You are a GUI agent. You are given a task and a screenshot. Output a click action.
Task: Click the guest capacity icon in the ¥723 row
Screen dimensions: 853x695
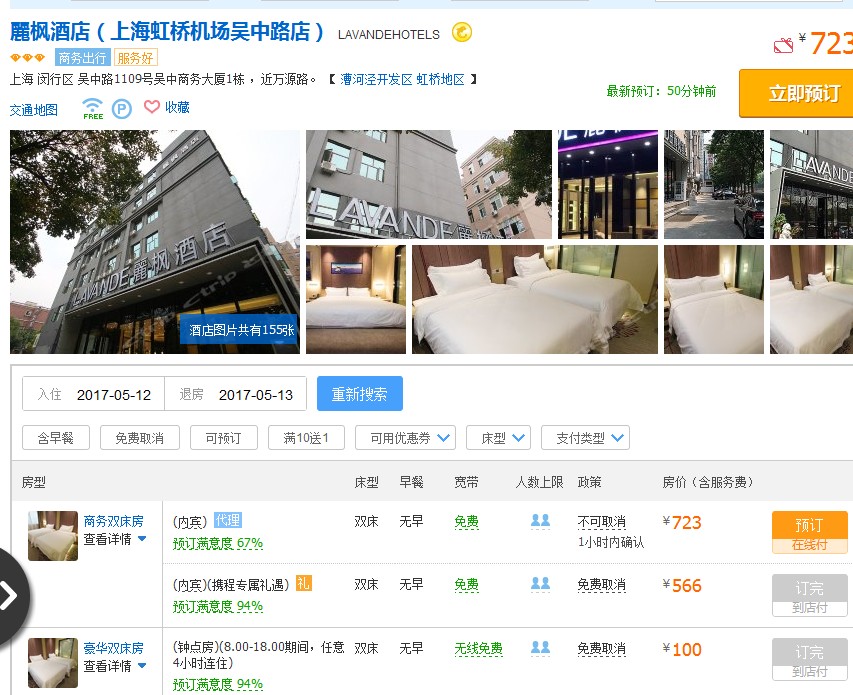click(540, 521)
